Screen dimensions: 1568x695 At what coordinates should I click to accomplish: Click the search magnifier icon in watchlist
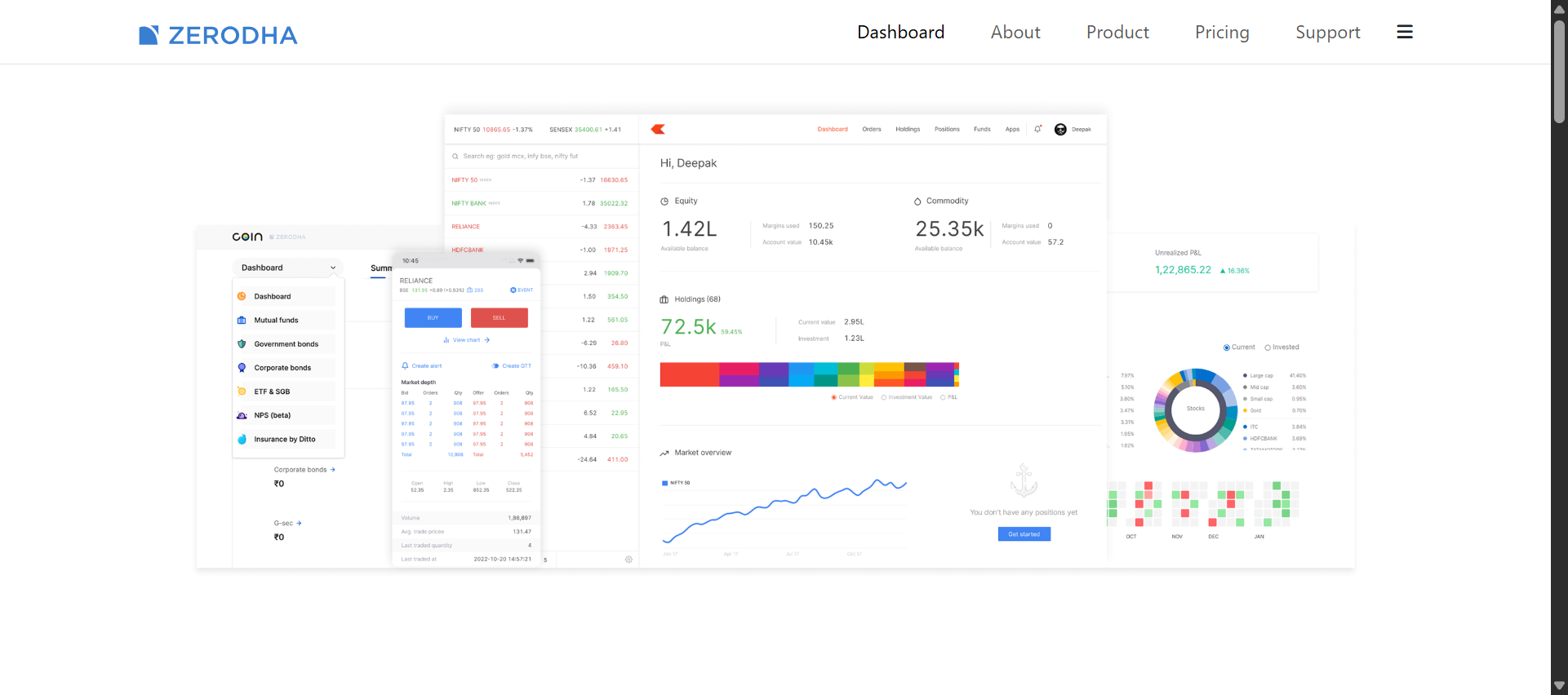point(455,156)
